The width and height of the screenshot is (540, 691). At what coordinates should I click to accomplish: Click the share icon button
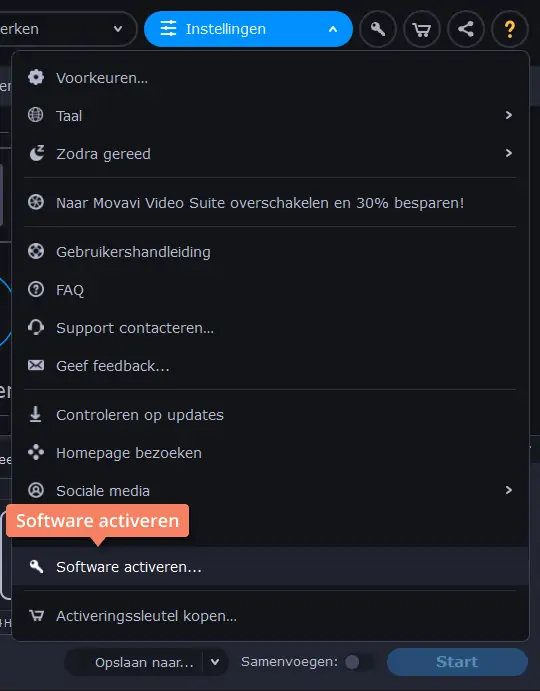(466, 29)
